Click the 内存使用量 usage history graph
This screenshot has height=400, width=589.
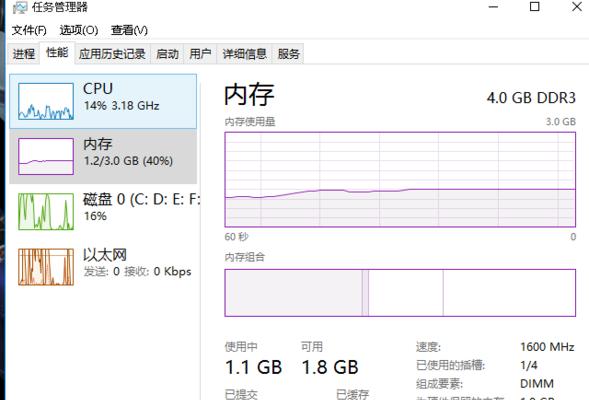(400, 180)
